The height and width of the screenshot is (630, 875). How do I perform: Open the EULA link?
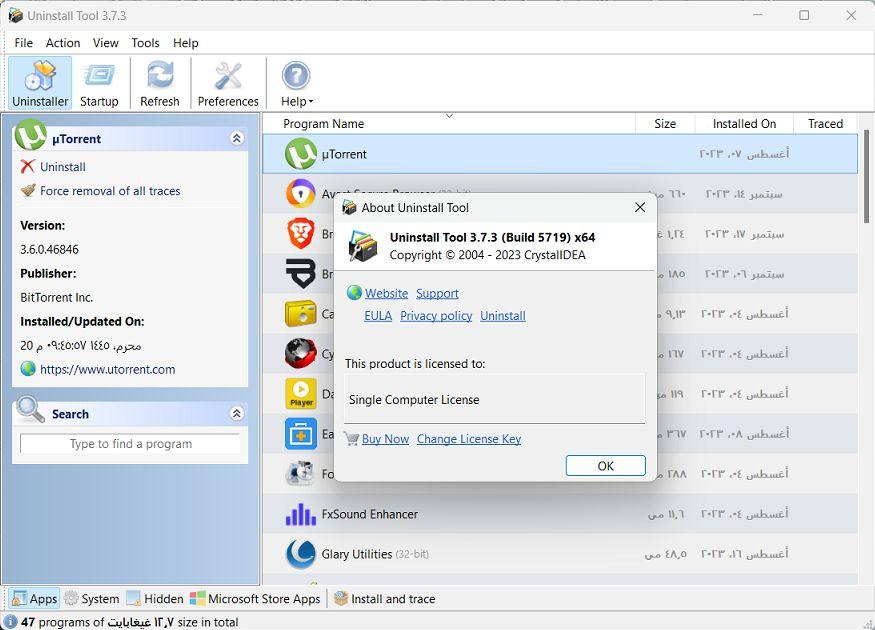click(x=378, y=315)
